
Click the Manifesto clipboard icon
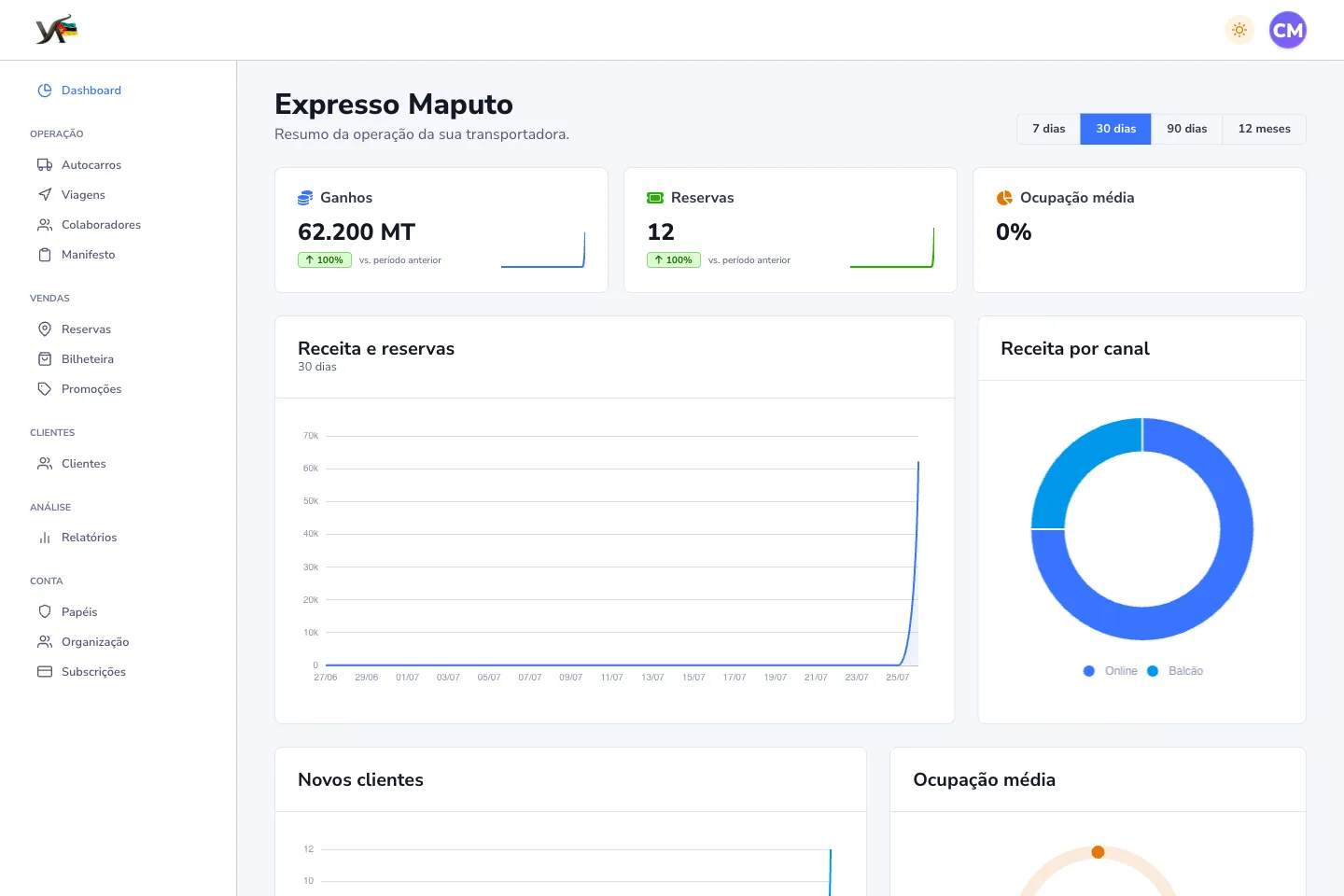[45, 255]
